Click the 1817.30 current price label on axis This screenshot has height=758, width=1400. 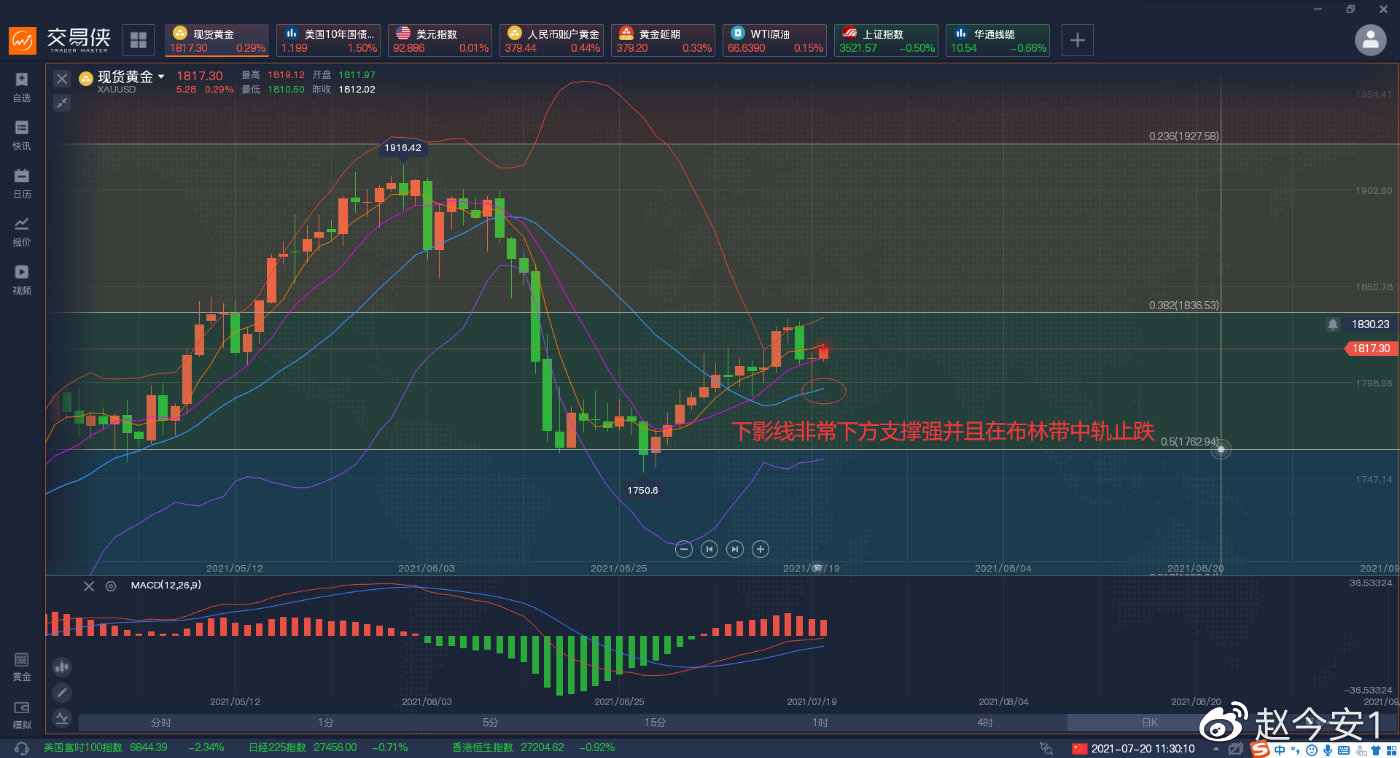1370,348
